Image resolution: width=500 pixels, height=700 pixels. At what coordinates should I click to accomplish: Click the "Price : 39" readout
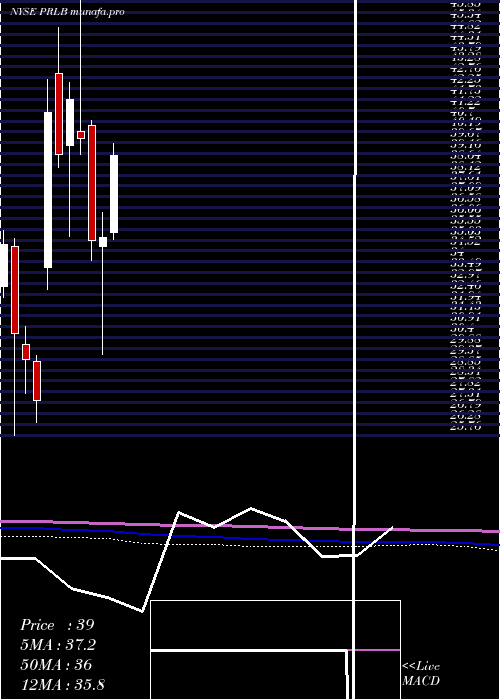pos(57,625)
